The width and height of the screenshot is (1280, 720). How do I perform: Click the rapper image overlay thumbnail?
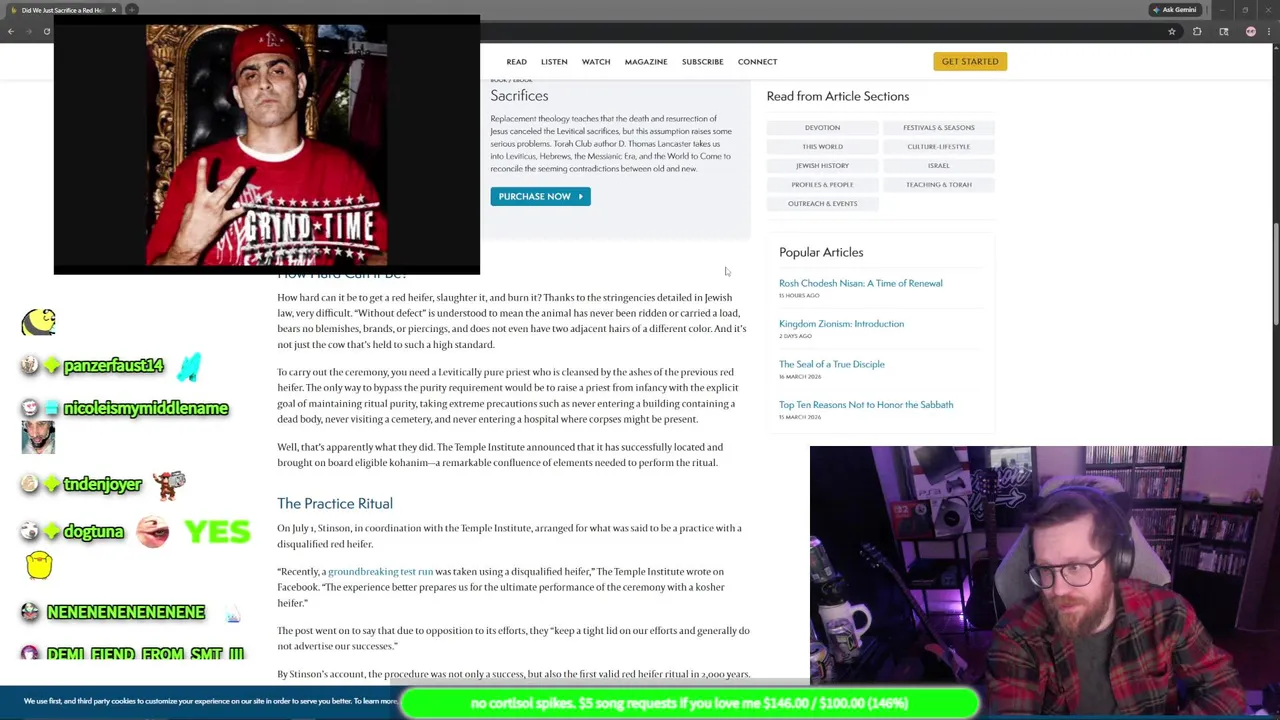266,145
